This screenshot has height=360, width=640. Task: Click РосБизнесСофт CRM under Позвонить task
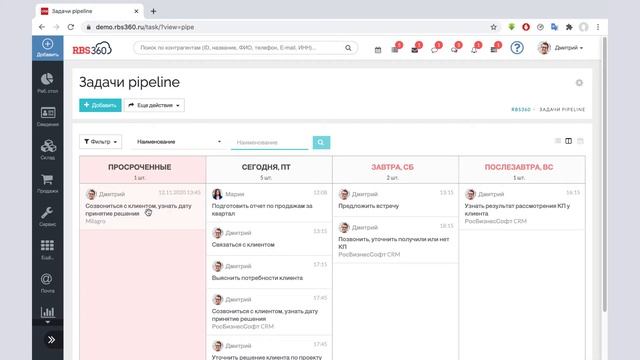click(369, 254)
